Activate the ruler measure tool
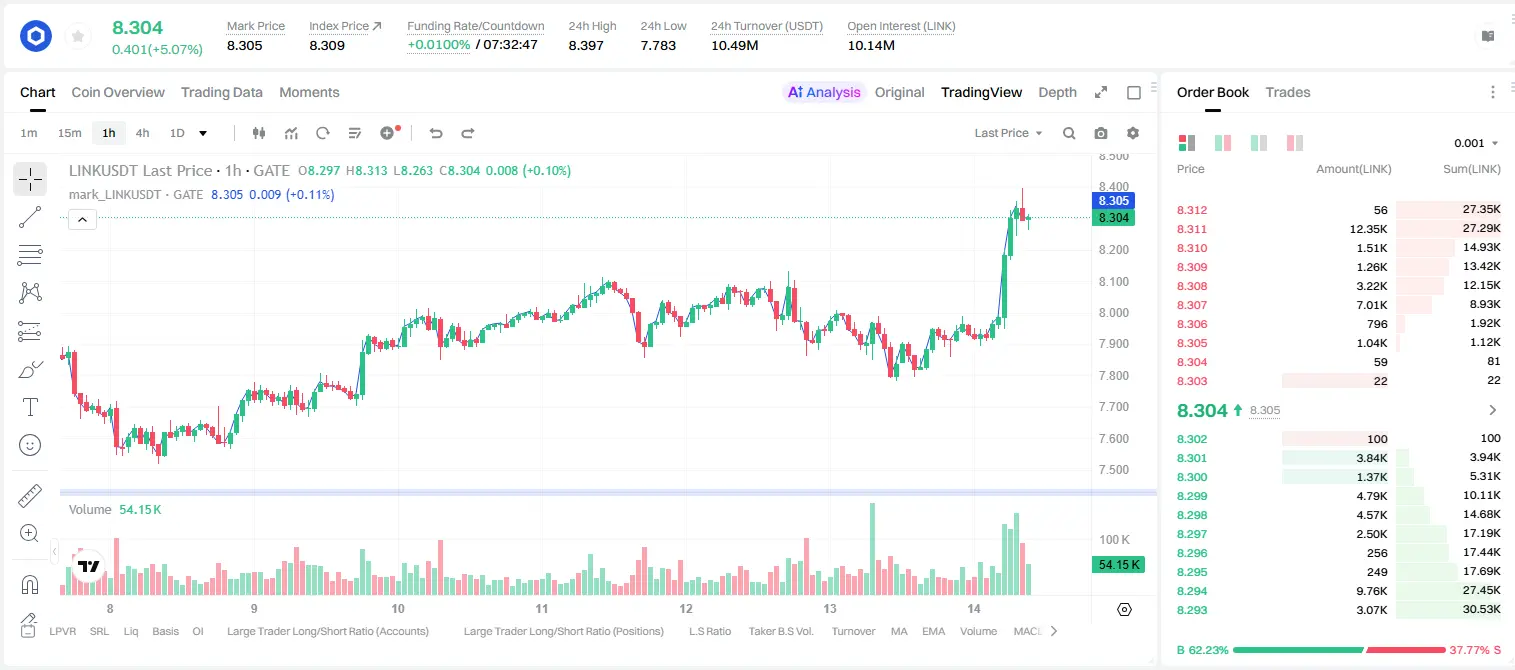This screenshot has height=670, width=1515. (30, 497)
